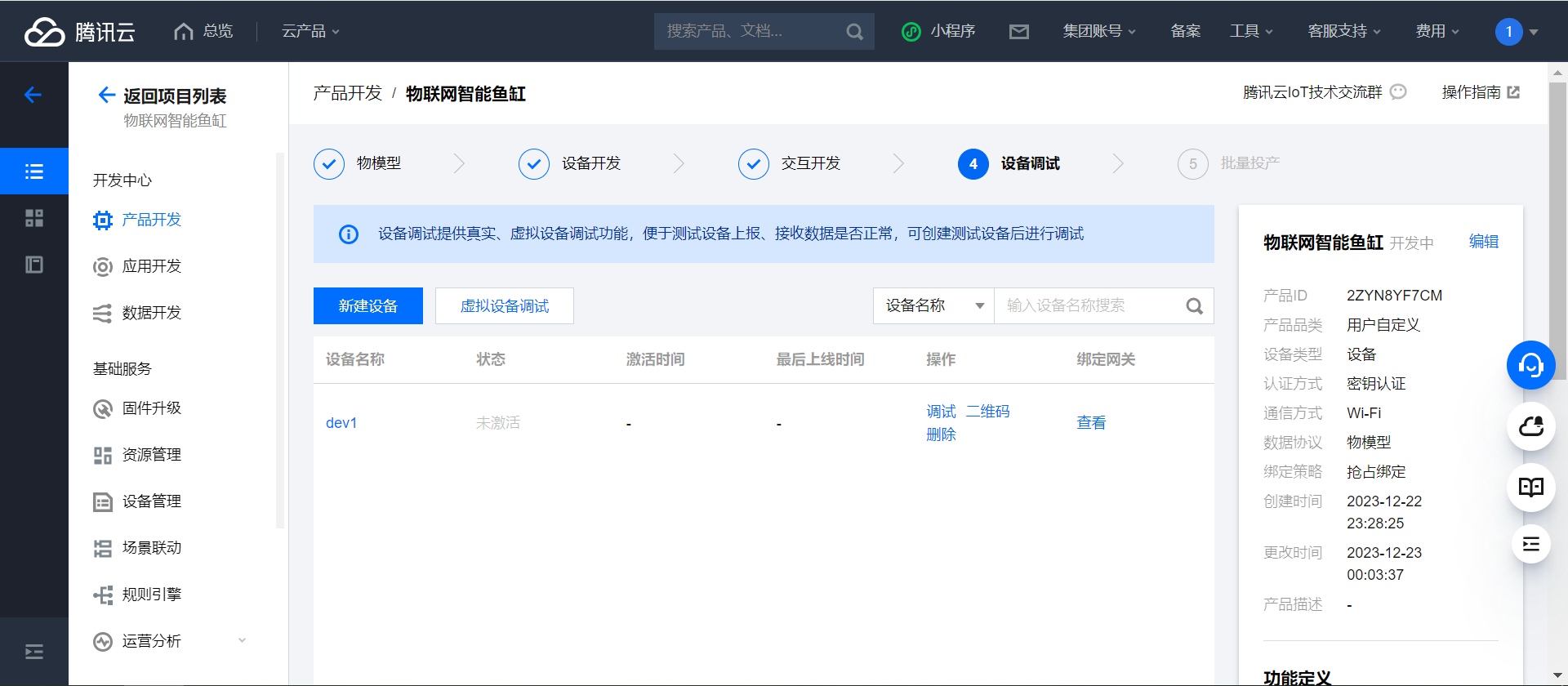Screen dimensions: 1568x686
Task: Open the dev1 device link
Action: [341, 423]
